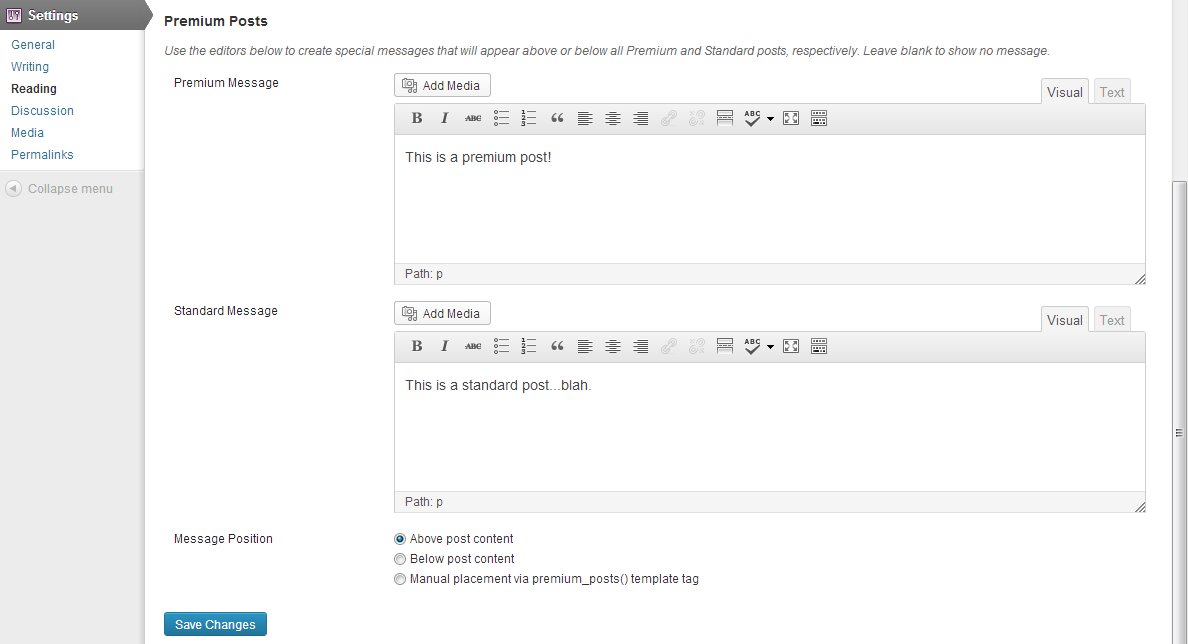The height and width of the screenshot is (644, 1188).
Task: Add Media to Premium Message
Action: click(442, 85)
